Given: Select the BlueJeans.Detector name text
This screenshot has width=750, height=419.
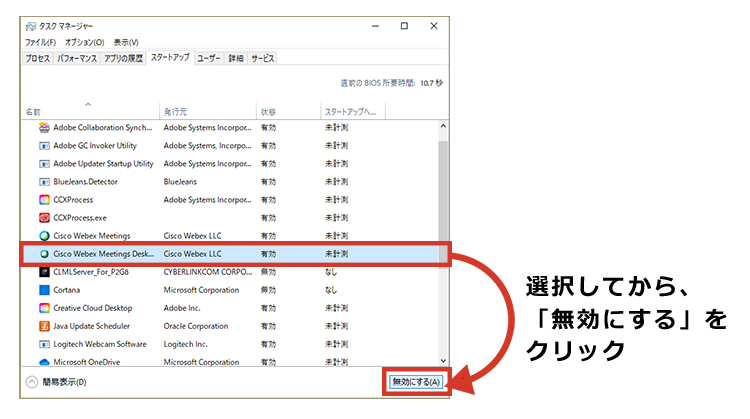Looking at the screenshot, I should point(85,182).
